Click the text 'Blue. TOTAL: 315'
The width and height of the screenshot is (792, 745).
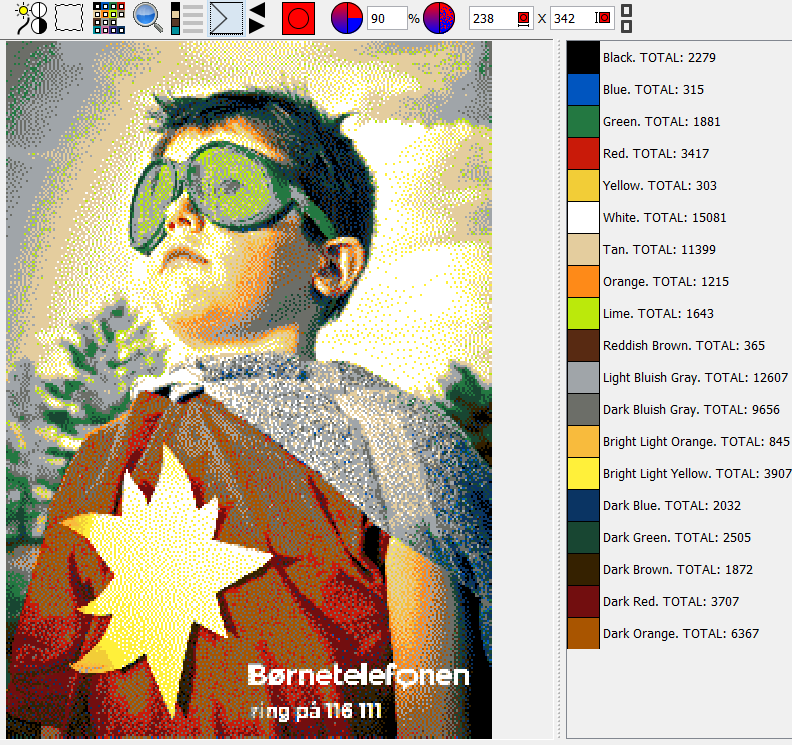653,89
